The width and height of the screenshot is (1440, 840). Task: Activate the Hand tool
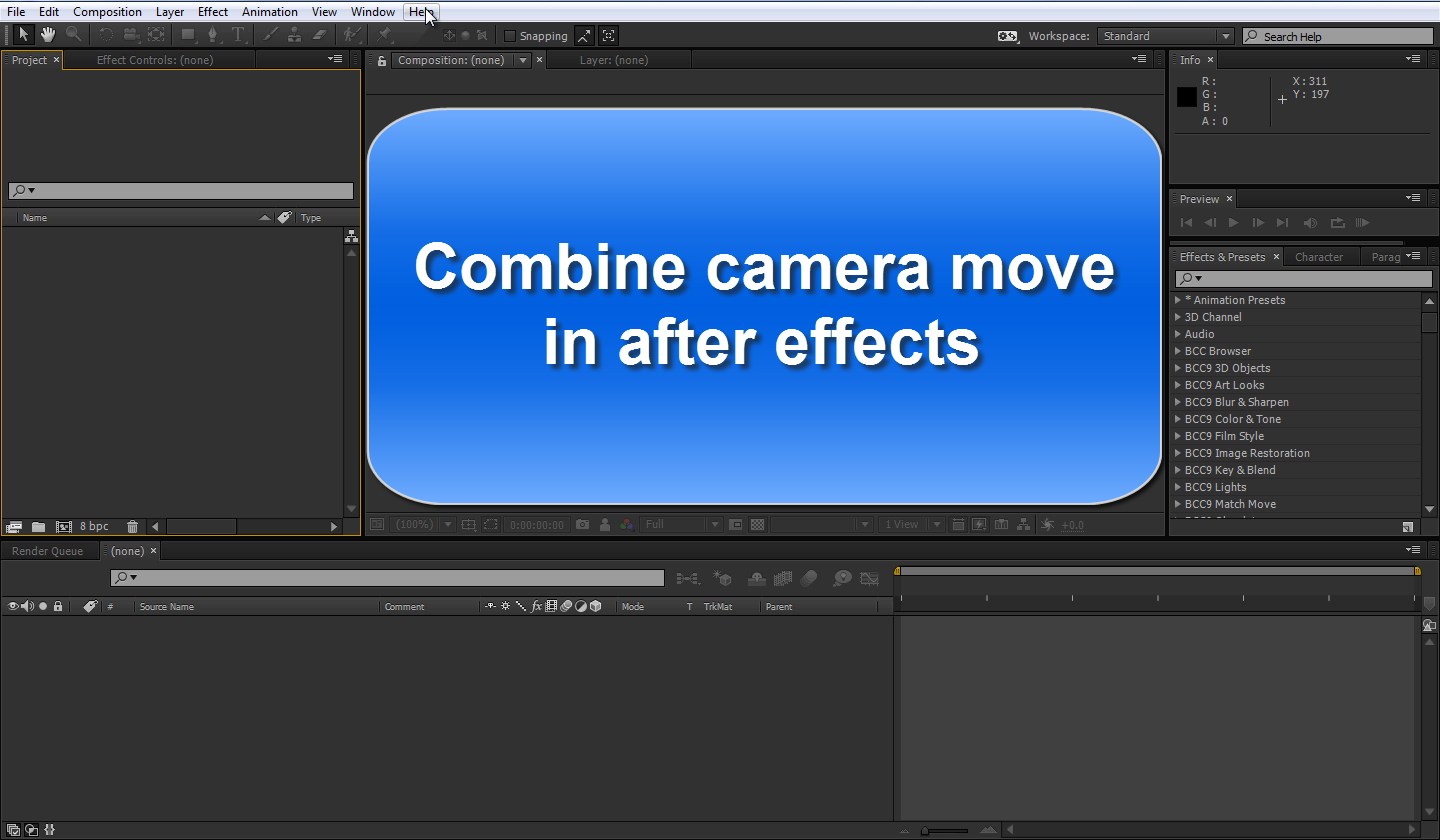click(48, 35)
